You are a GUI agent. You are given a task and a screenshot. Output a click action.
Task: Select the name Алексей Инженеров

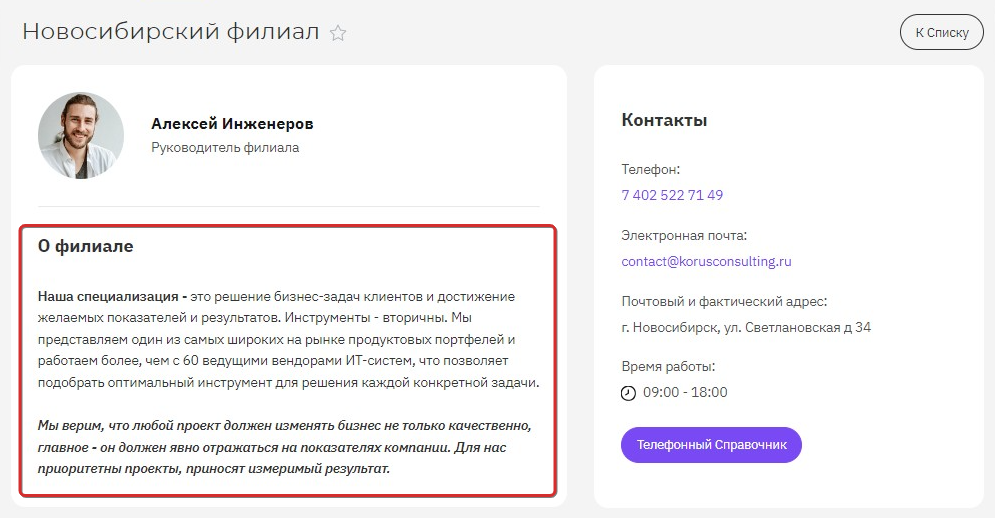click(232, 124)
